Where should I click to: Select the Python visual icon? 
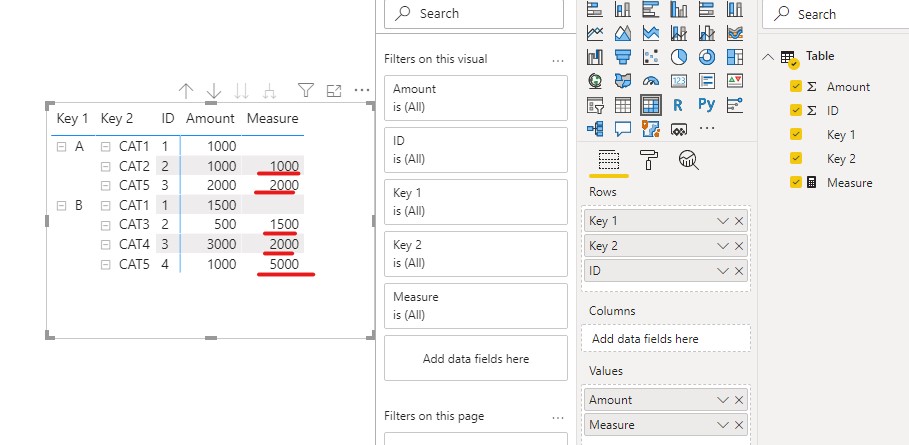[x=707, y=105]
